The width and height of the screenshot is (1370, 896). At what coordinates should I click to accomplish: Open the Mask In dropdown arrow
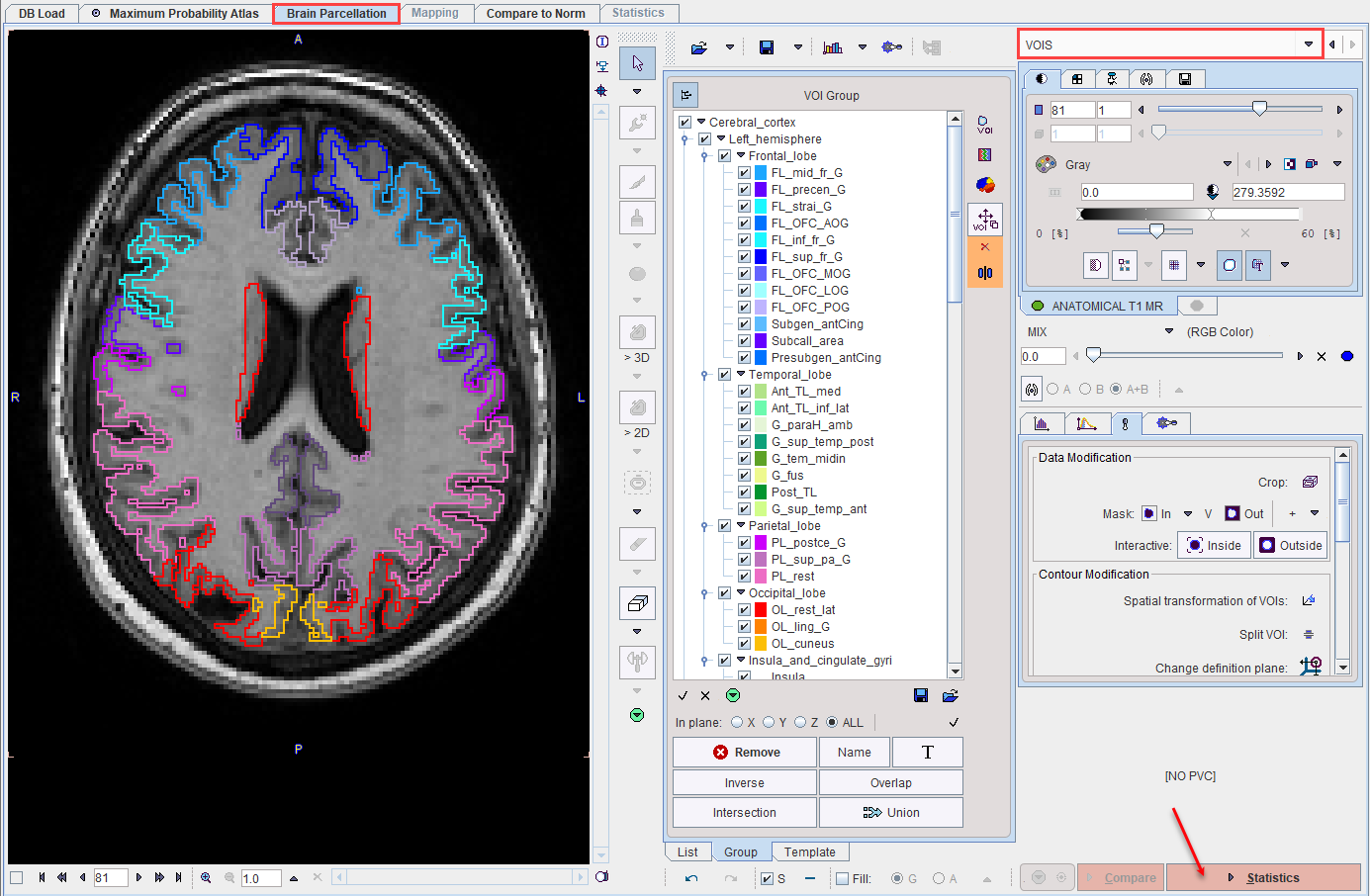click(x=1188, y=513)
